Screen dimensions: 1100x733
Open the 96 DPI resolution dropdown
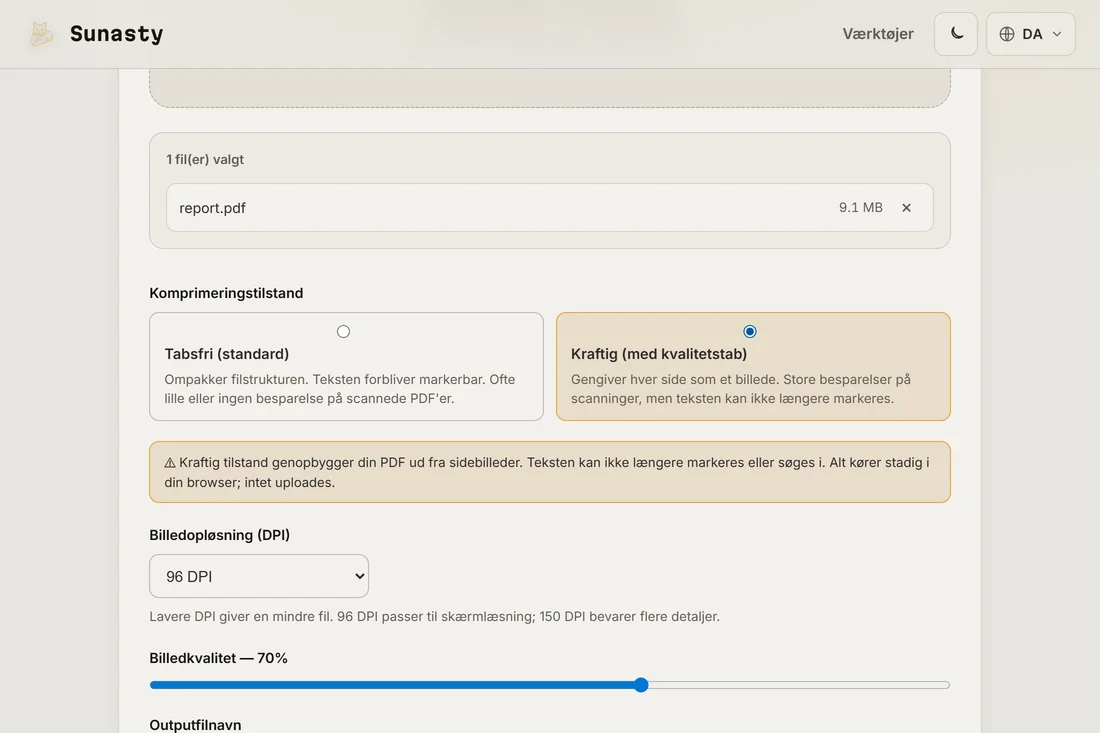point(259,576)
